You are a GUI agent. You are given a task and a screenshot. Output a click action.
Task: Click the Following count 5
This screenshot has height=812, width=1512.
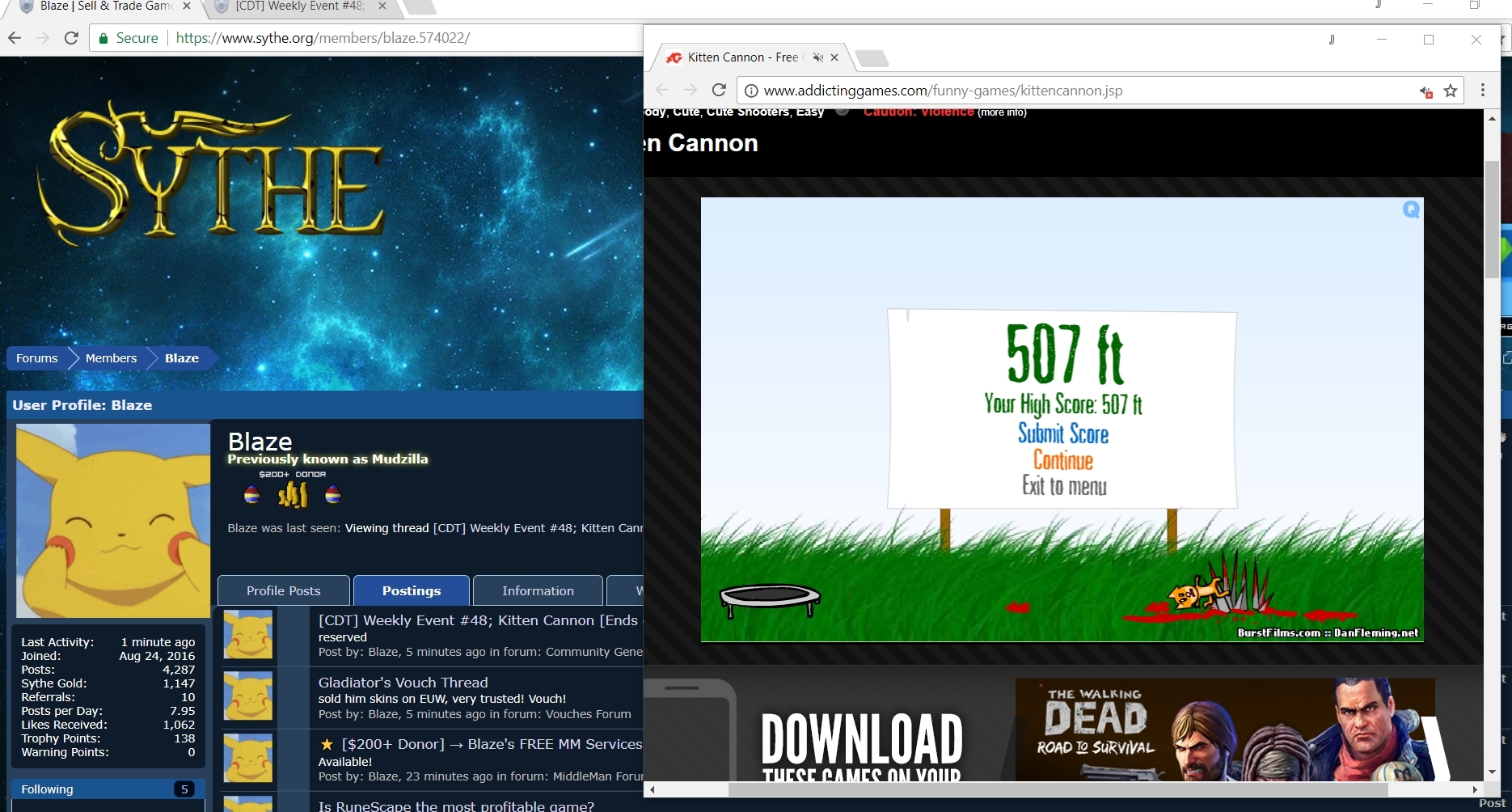[x=184, y=789]
